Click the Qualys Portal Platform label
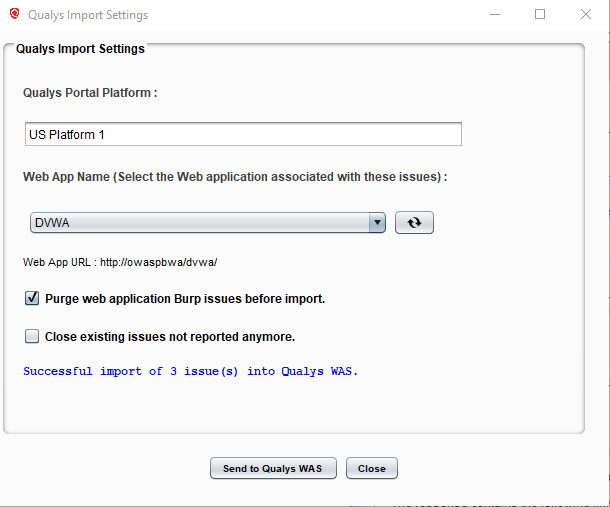This screenshot has width=610, height=507. coord(90,93)
